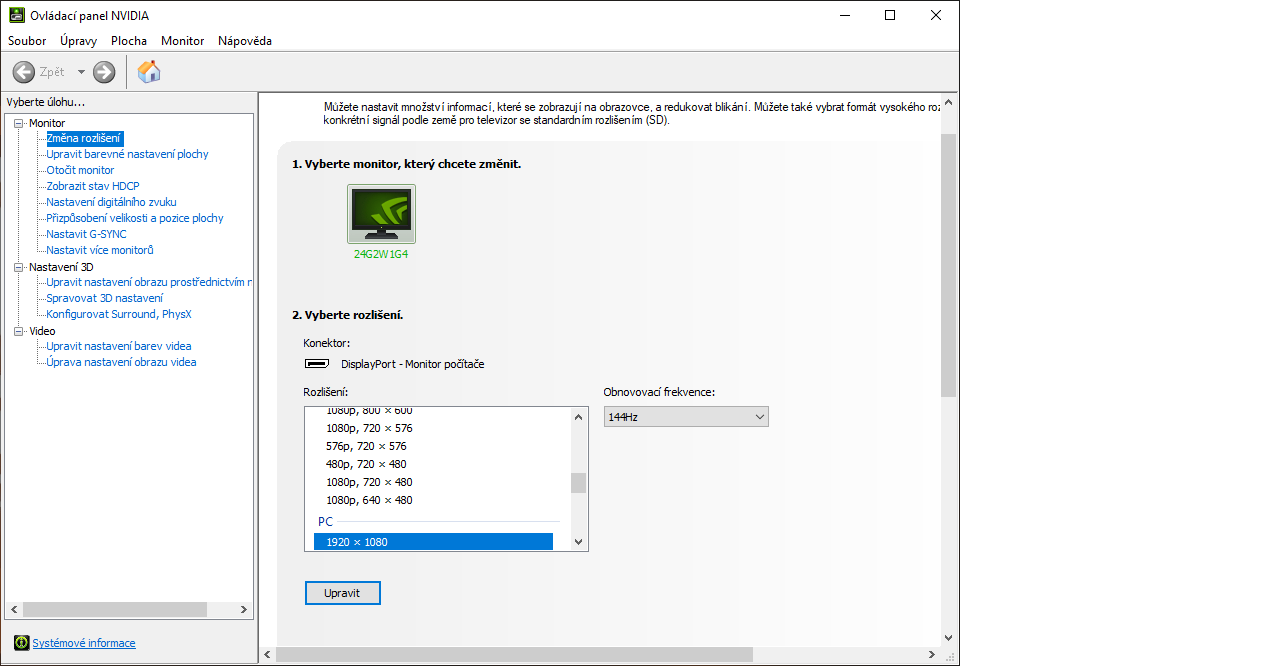Select Změna rozlišení in task tree
This screenshot has height=666, width=1282.
[84, 138]
